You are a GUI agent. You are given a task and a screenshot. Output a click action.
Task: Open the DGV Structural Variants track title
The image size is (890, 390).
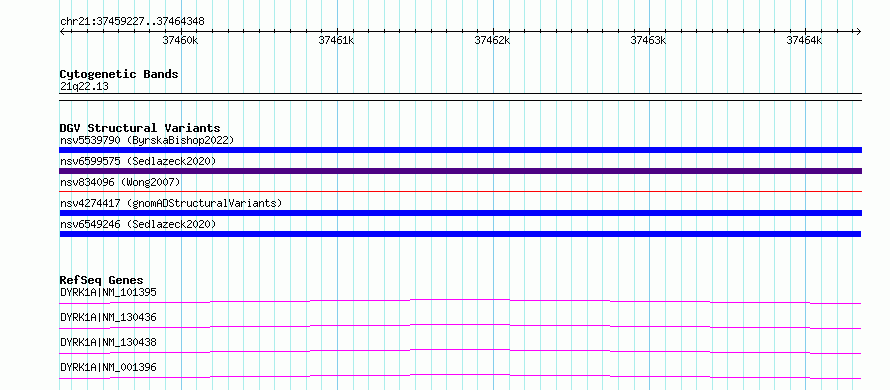140,128
